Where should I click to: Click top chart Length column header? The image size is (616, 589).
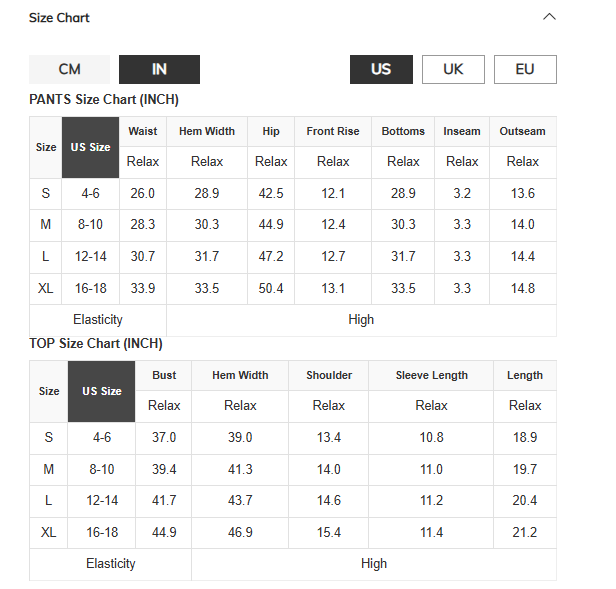525,375
